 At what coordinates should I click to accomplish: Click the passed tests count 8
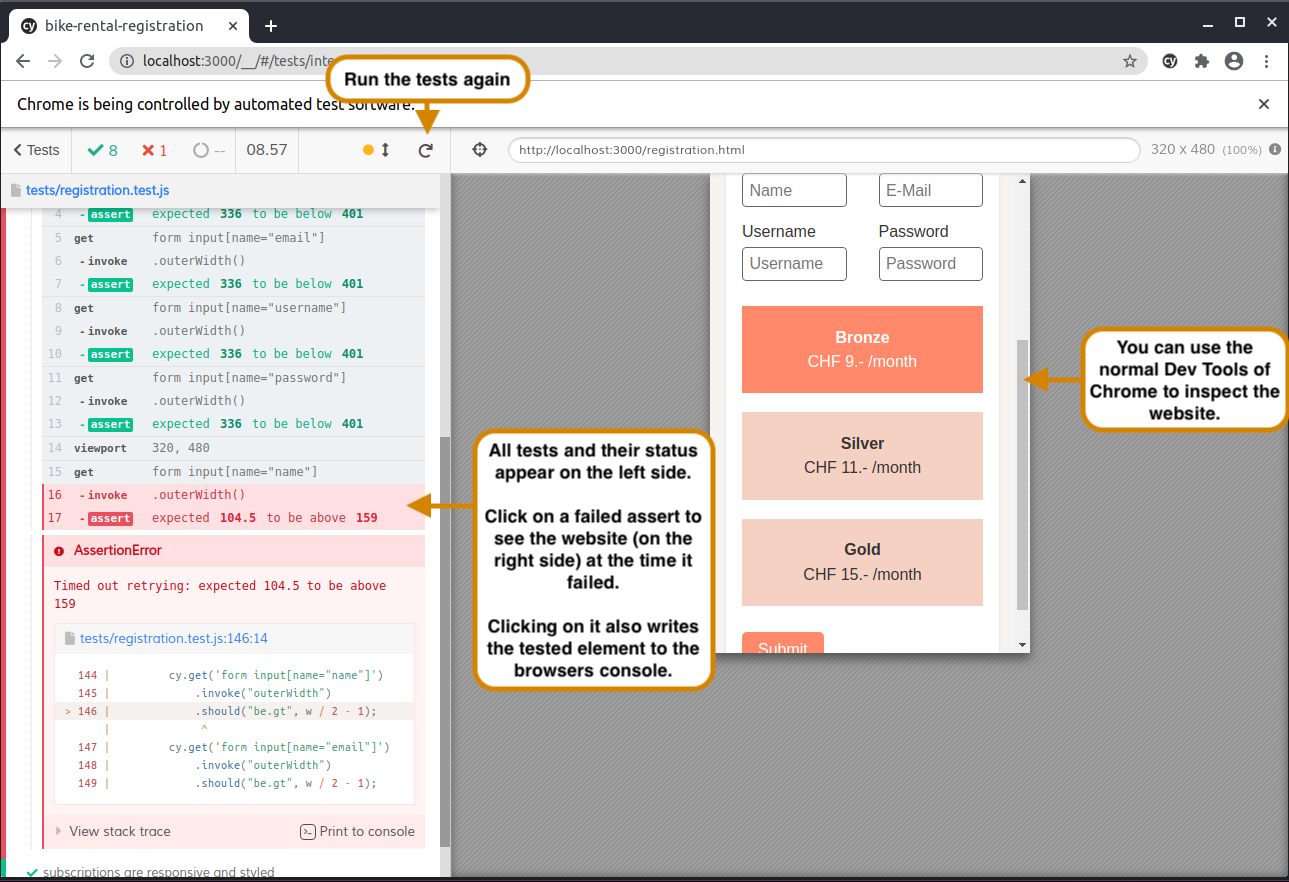tap(103, 150)
